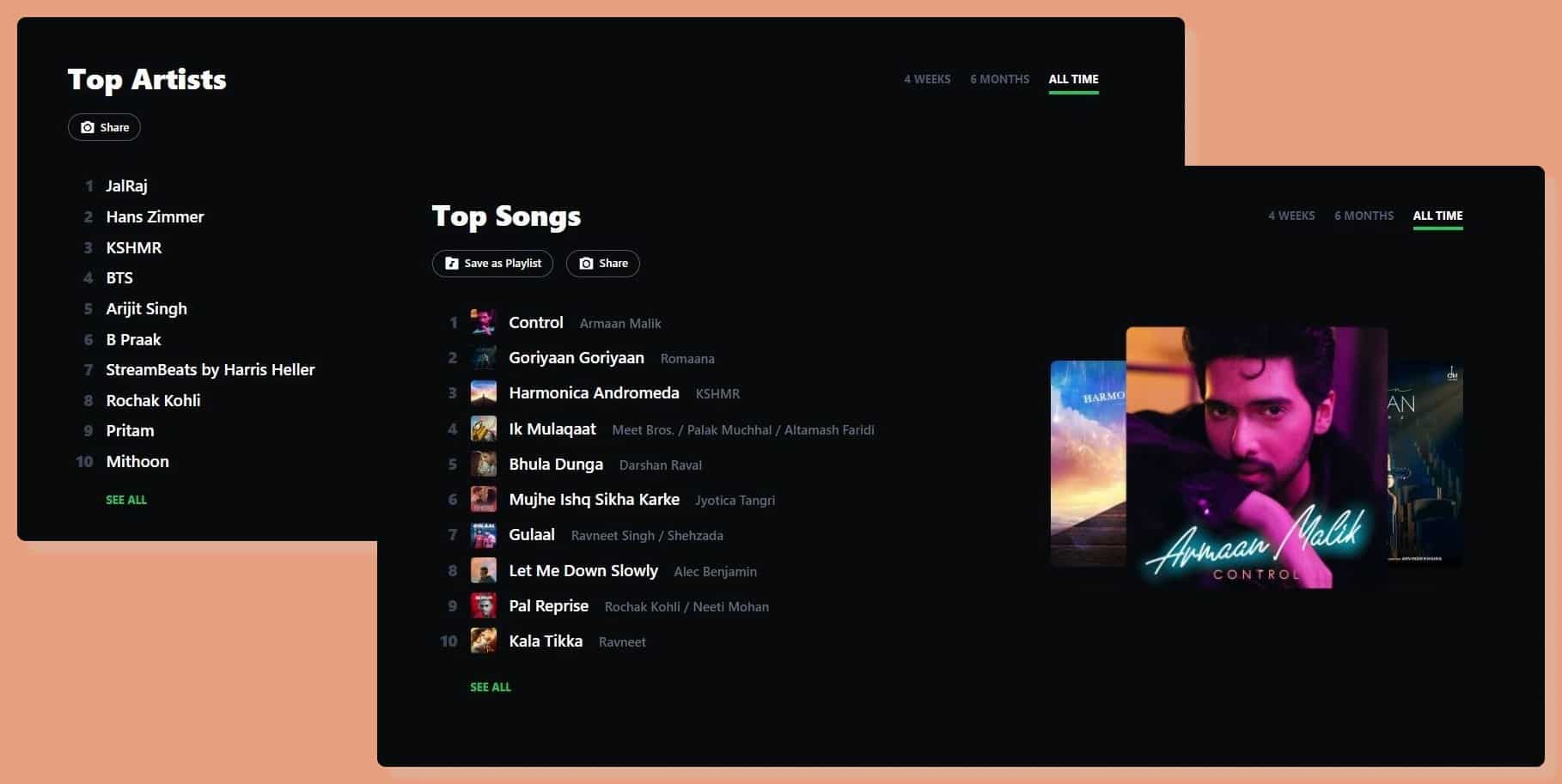Click Save as Playlist button

(492, 264)
